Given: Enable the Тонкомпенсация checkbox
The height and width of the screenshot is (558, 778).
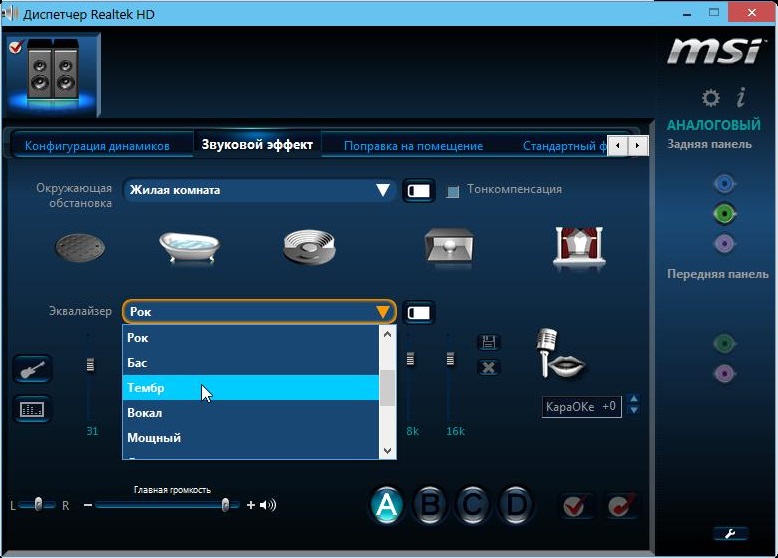Looking at the screenshot, I should [453, 191].
